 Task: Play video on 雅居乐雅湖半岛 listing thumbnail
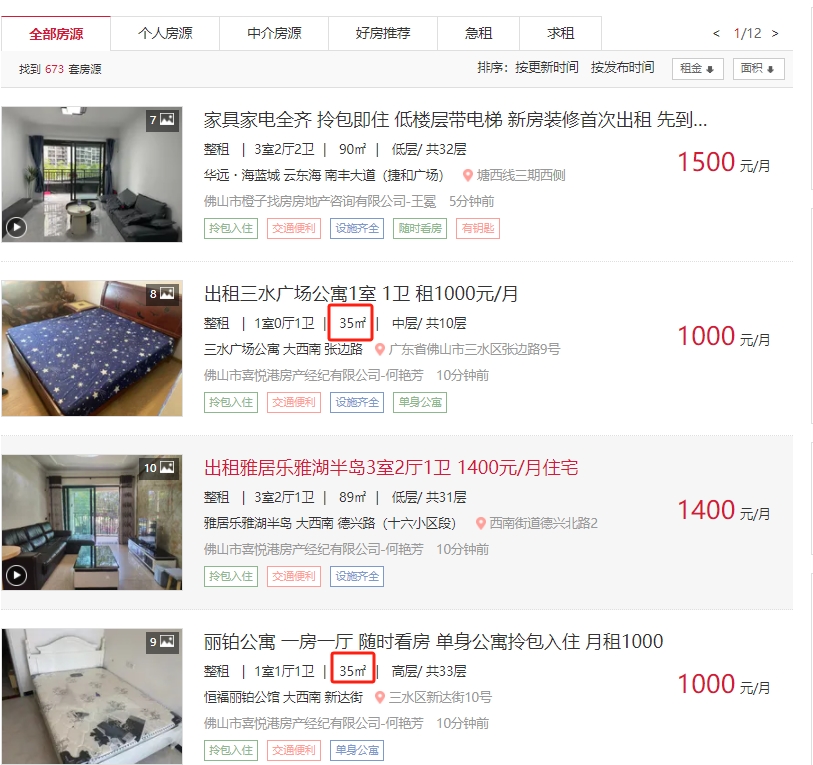[x=16, y=575]
